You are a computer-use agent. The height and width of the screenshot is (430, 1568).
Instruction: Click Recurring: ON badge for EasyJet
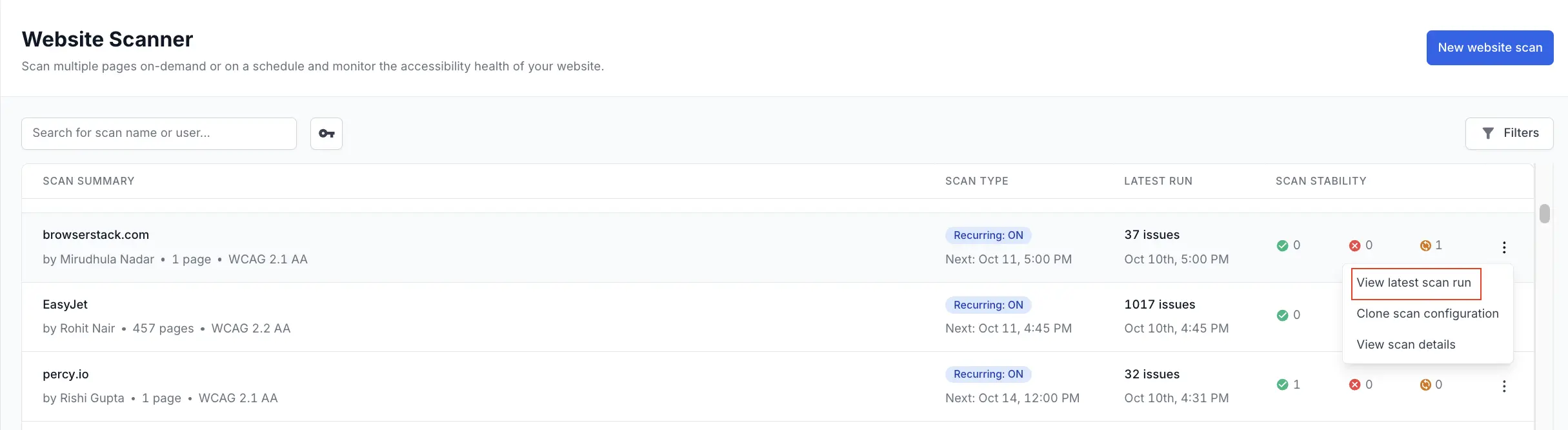[988, 305]
